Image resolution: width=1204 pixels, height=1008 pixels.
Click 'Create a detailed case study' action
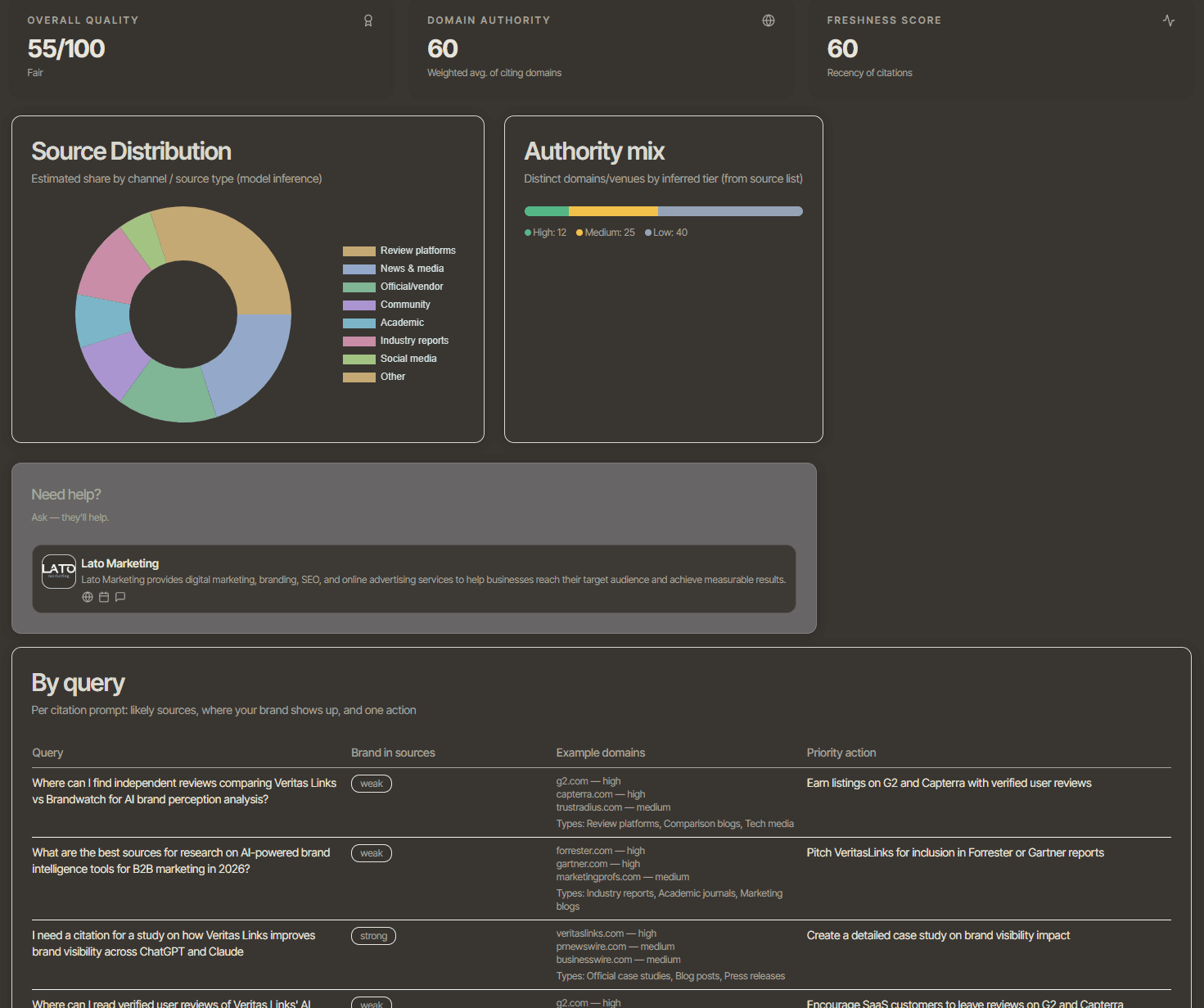click(x=938, y=936)
